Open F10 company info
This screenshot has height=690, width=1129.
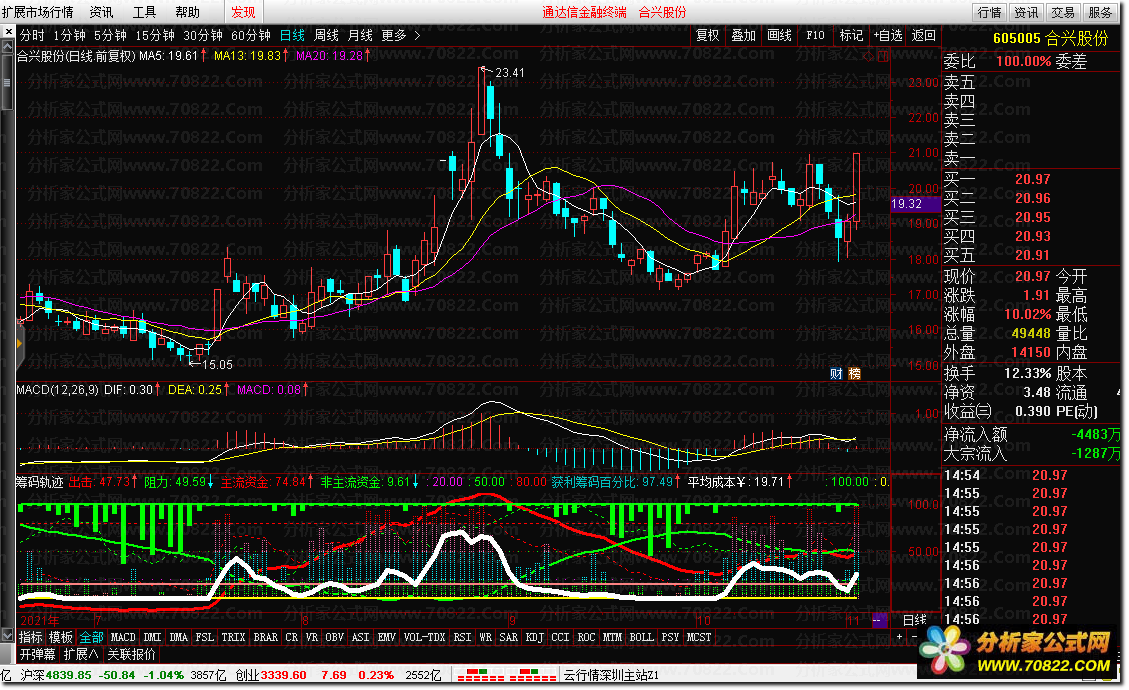click(x=815, y=35)
